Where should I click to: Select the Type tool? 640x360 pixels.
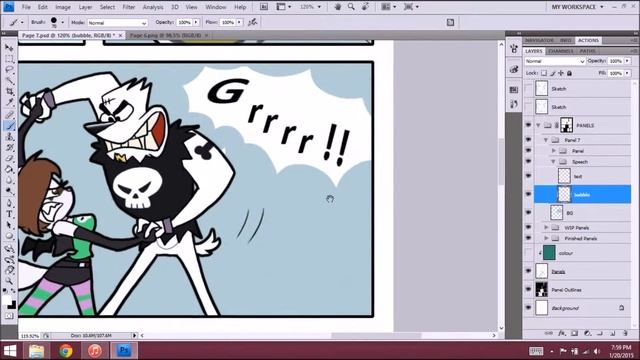pos(9,214)
